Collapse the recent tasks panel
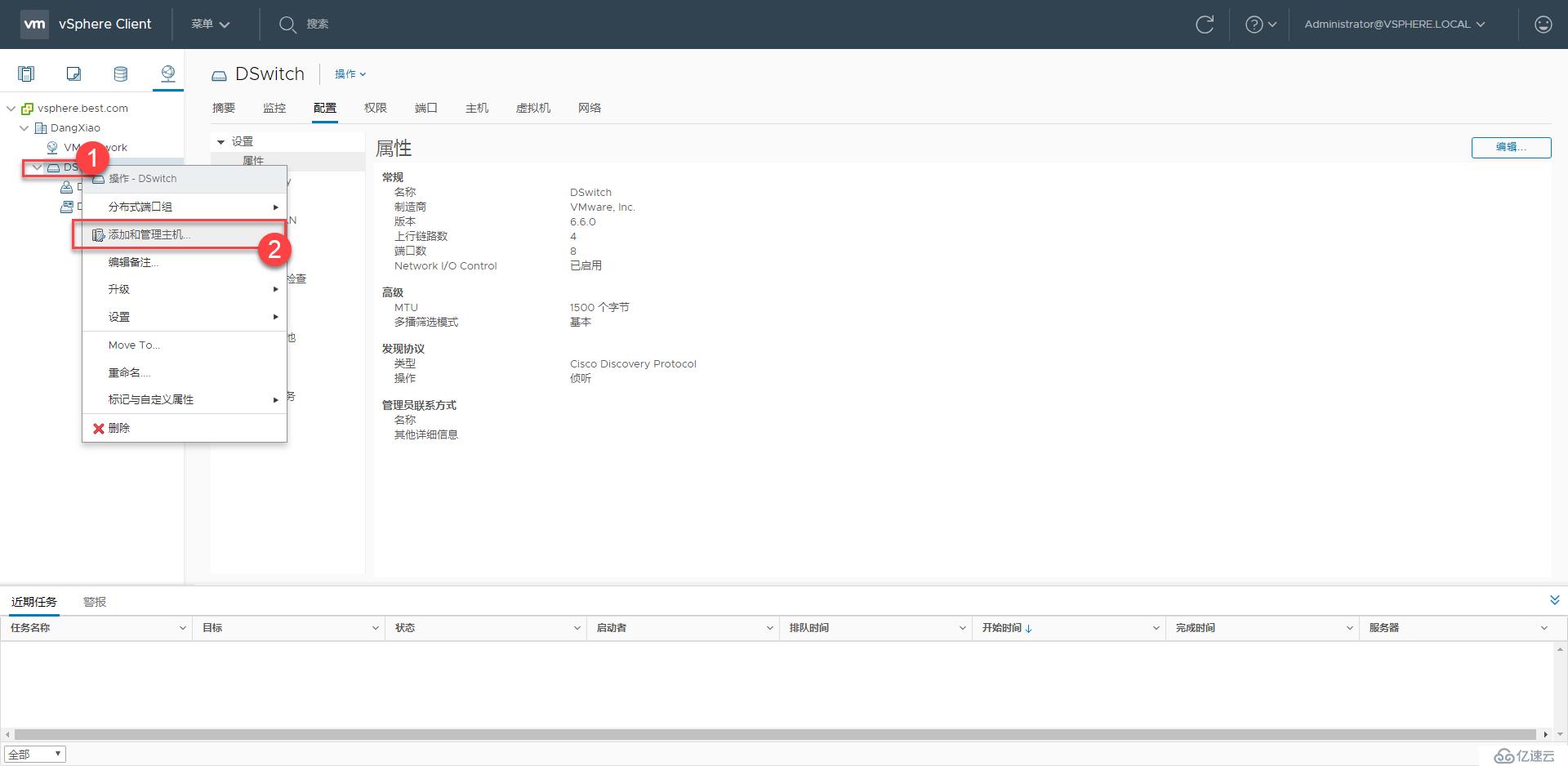Viewport: 1568px width, 766px height. click(1554, 600)
